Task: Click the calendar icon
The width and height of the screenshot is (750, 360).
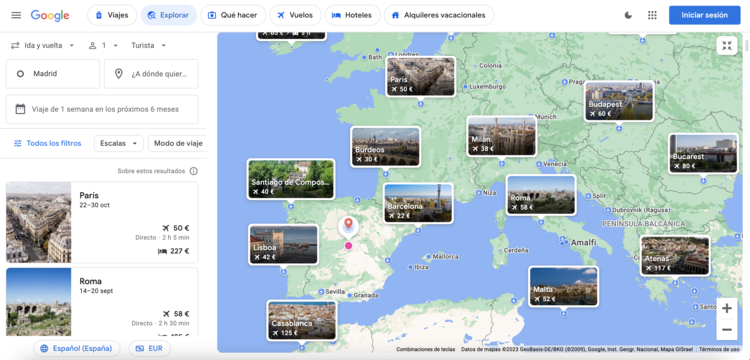Action: pyautogui.click(x=20, y=109)
